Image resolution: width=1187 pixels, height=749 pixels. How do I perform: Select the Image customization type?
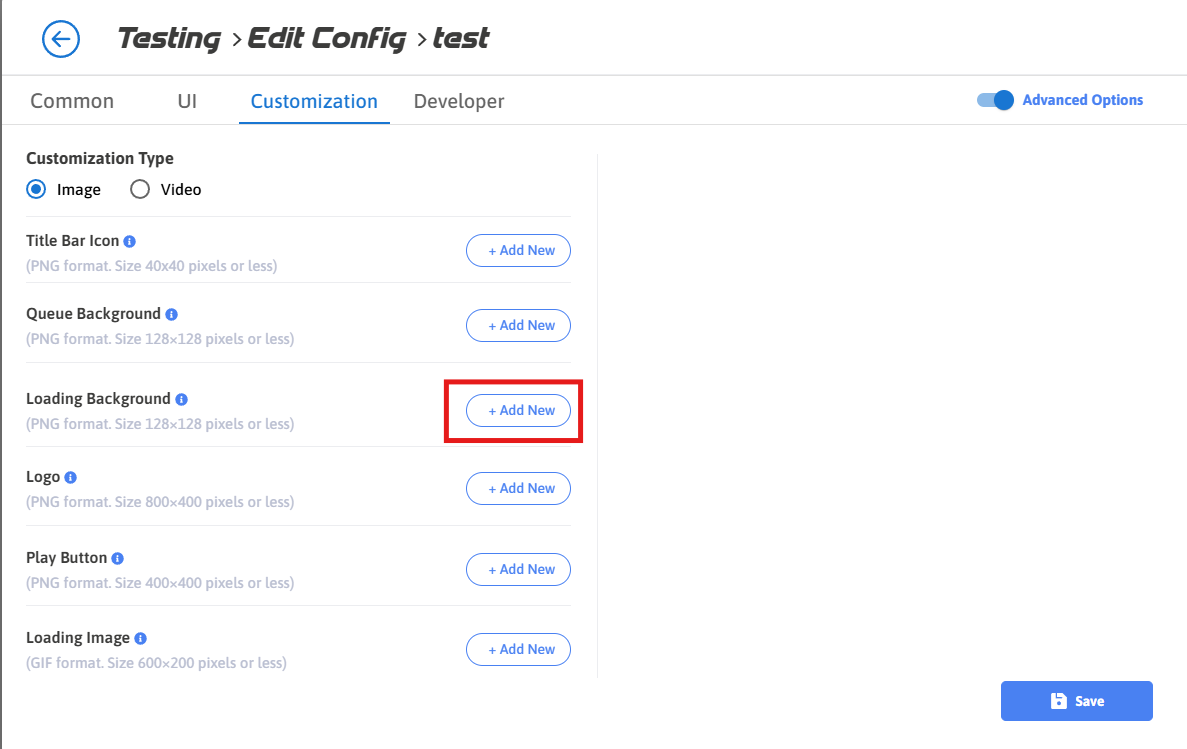[x=36, y=190]
